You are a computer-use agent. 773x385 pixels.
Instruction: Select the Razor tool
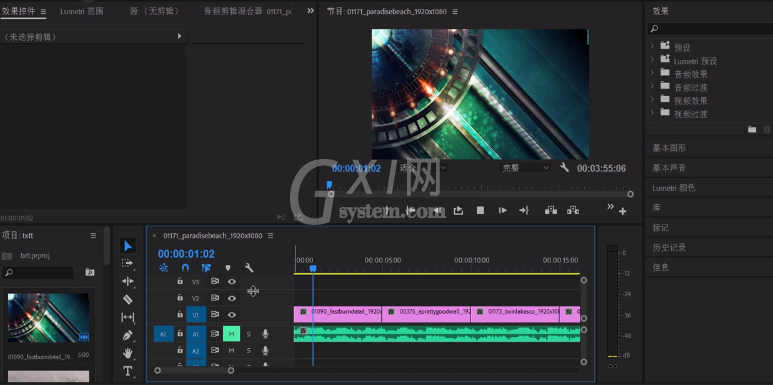pos(128,299)
